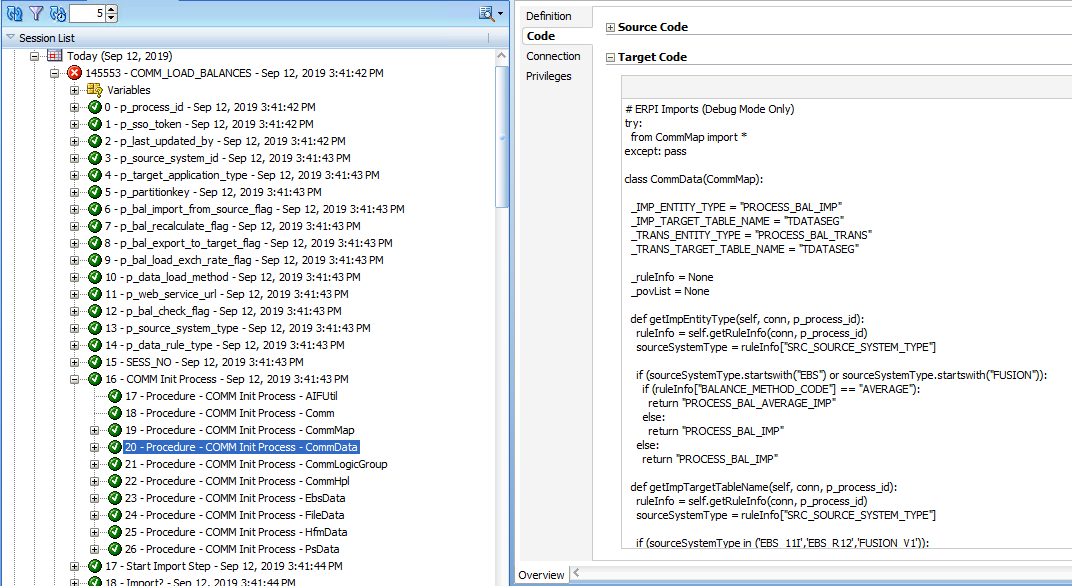
Task: Expand the 8 - p_bal_export_to_target_flag step
Action: coord(74,243)
